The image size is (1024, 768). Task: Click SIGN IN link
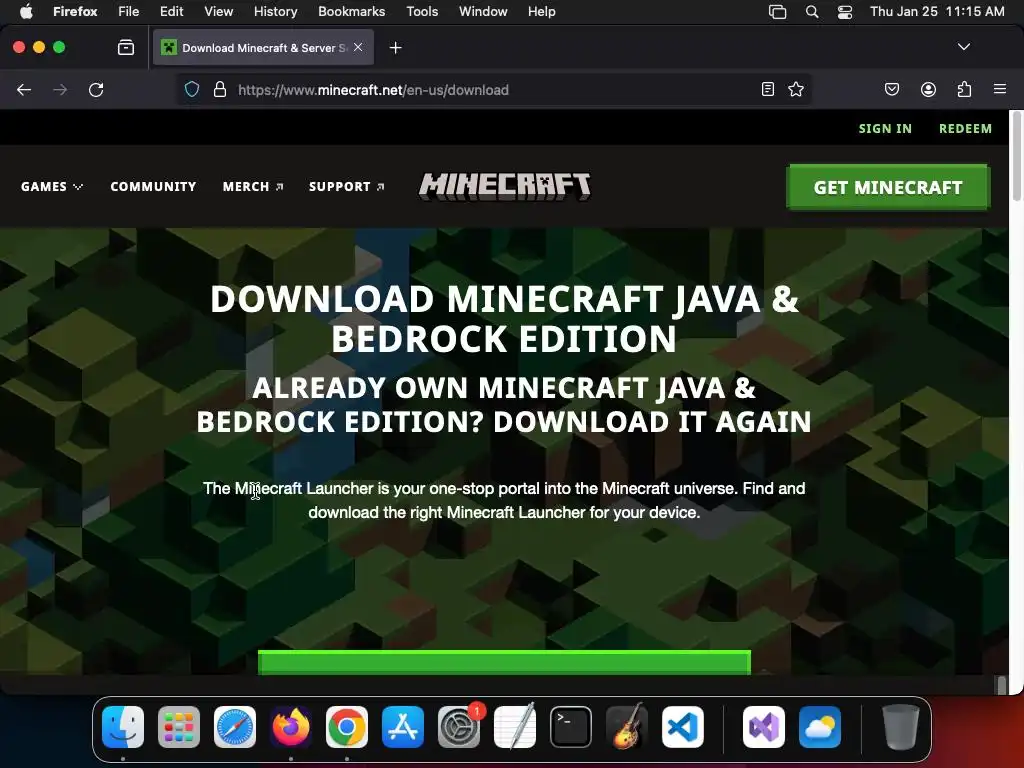(x=885, y=129)
